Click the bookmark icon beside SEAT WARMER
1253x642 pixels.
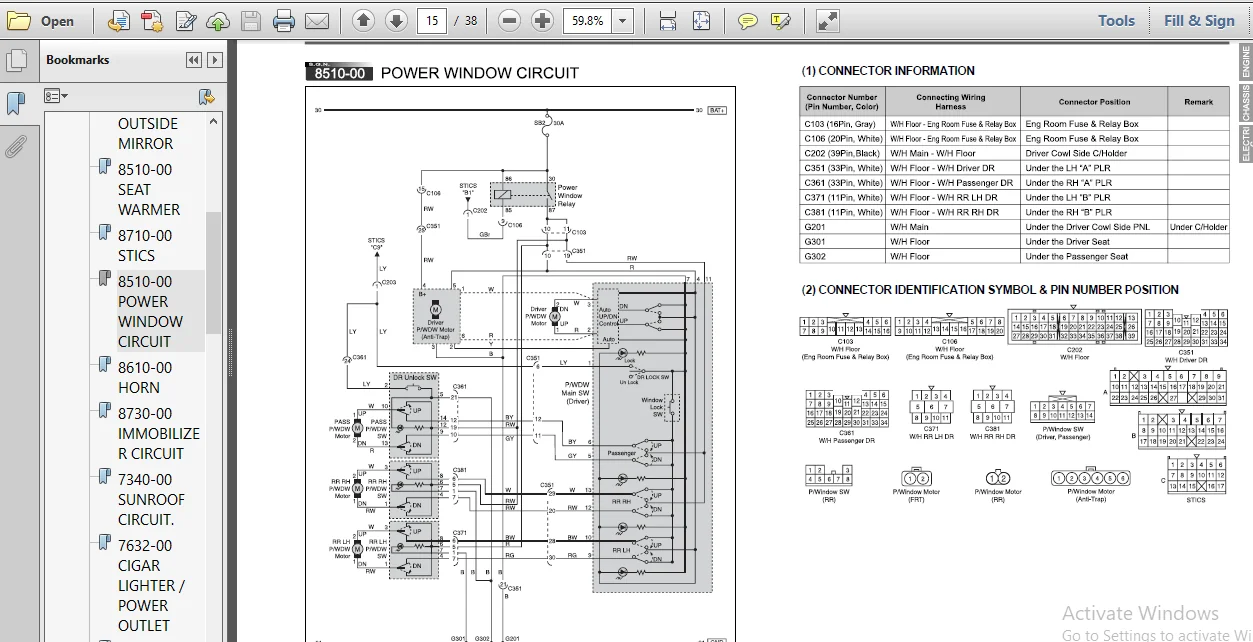(x=104, y=169)
